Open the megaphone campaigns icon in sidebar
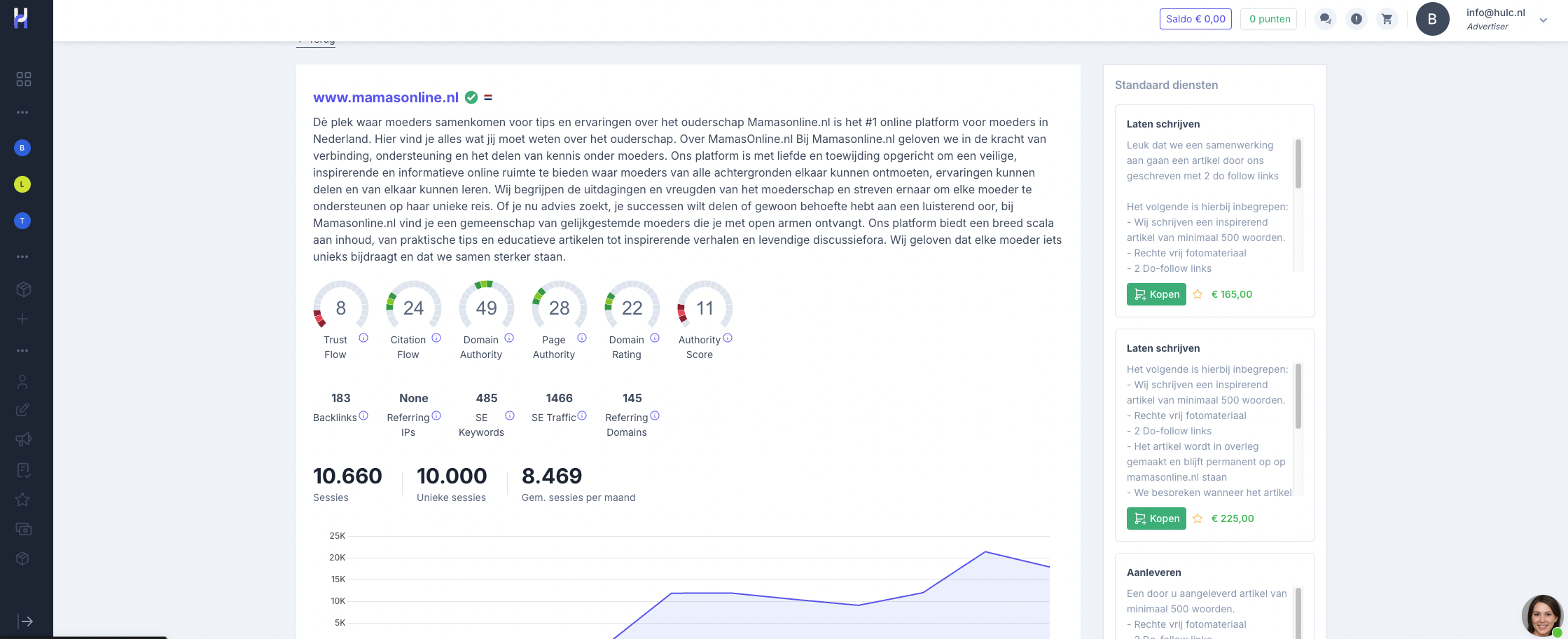1568x639 pixels. (x=23, y=439)
